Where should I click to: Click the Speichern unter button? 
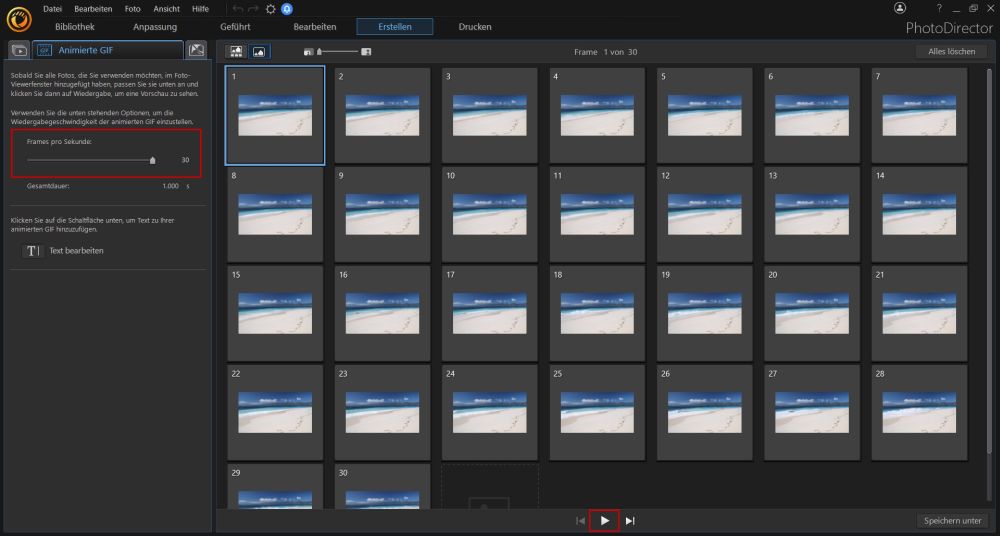point(953,521)
